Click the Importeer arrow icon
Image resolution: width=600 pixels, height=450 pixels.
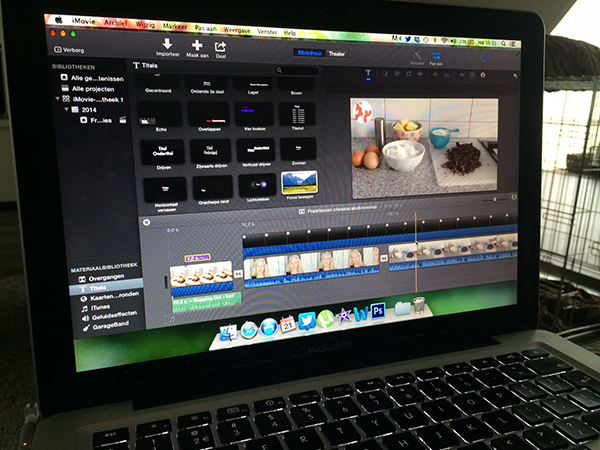tap(167, 43)
